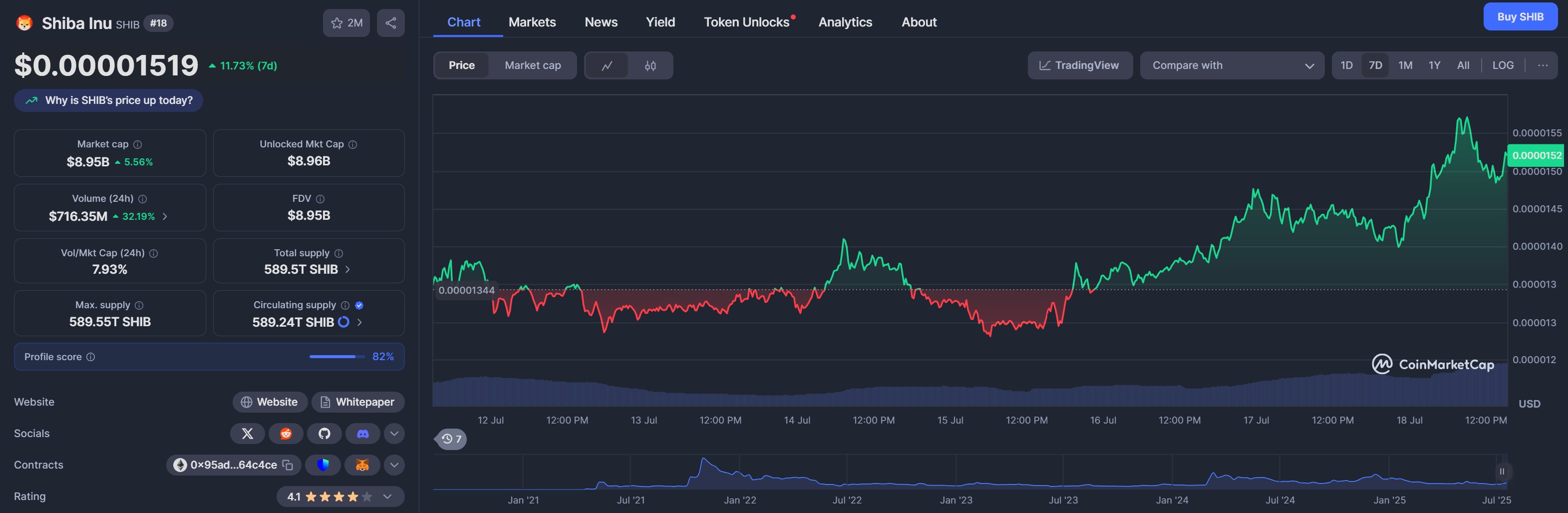Expand more Socials chevron
This screenshot has width=1568, height=513.
click(x=394, y=434)
